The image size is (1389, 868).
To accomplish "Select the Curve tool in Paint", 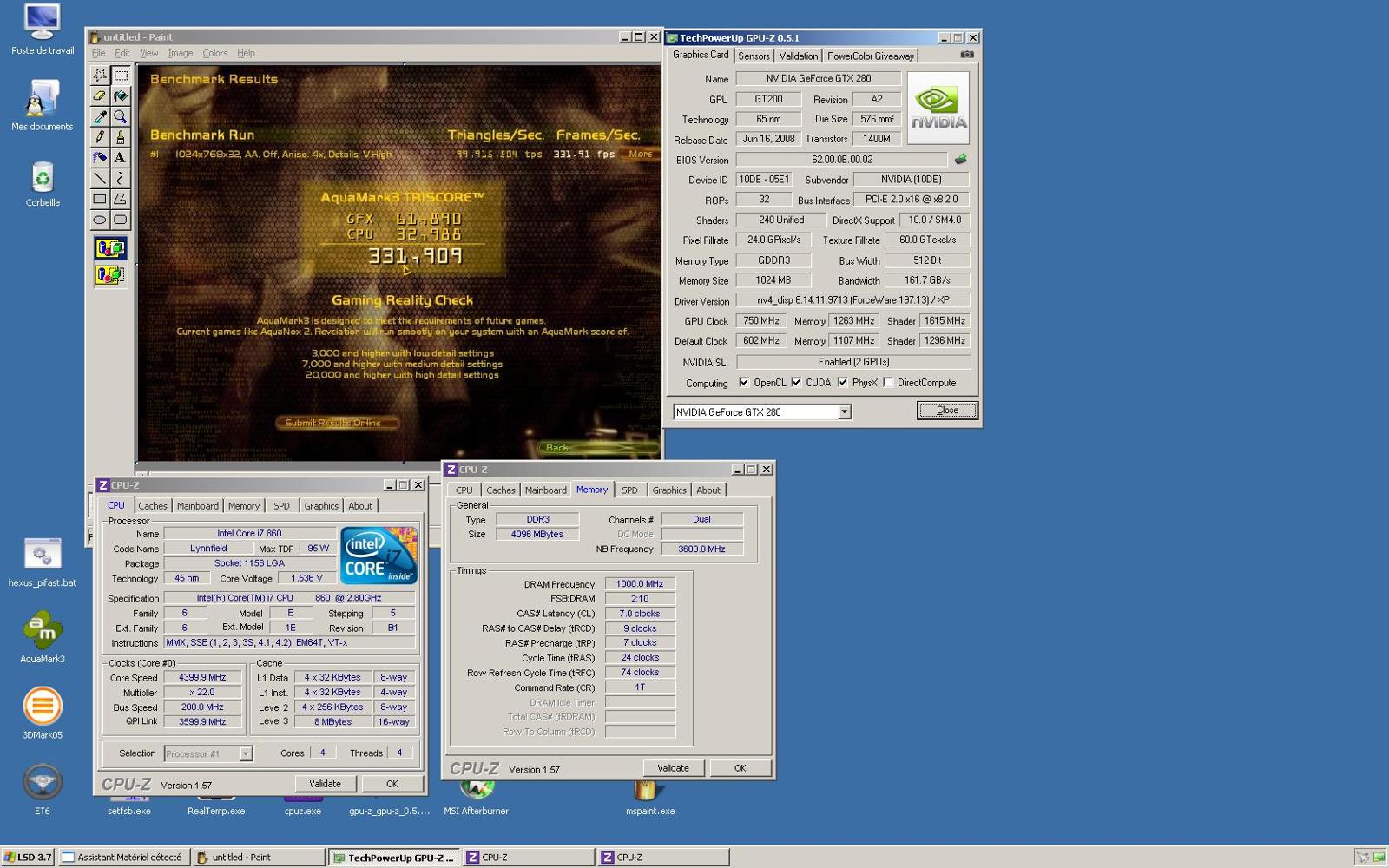I will [x=121, y=178].
